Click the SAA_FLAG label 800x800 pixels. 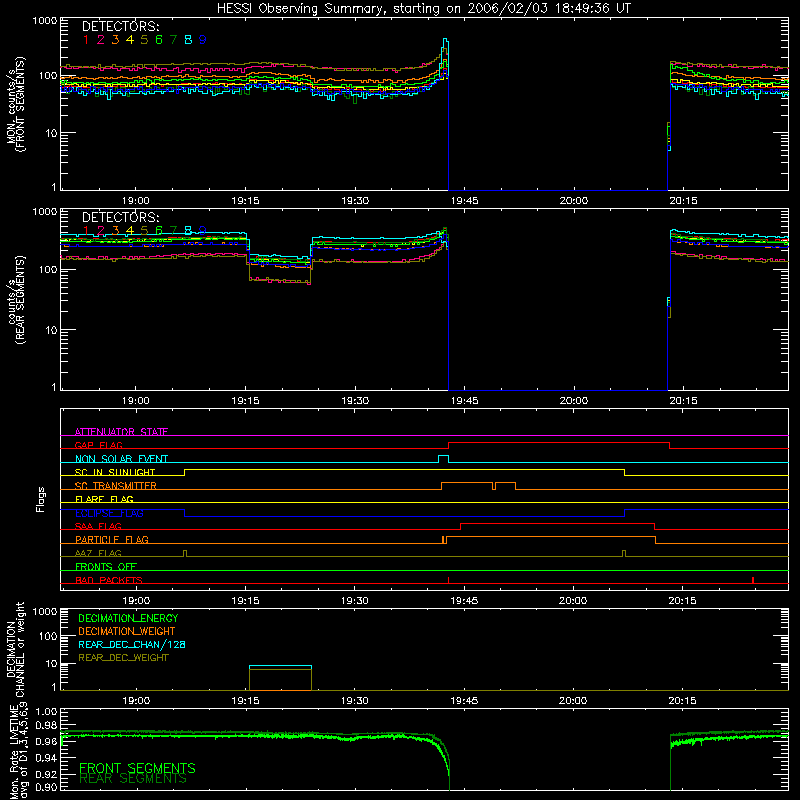coord(98,526)
